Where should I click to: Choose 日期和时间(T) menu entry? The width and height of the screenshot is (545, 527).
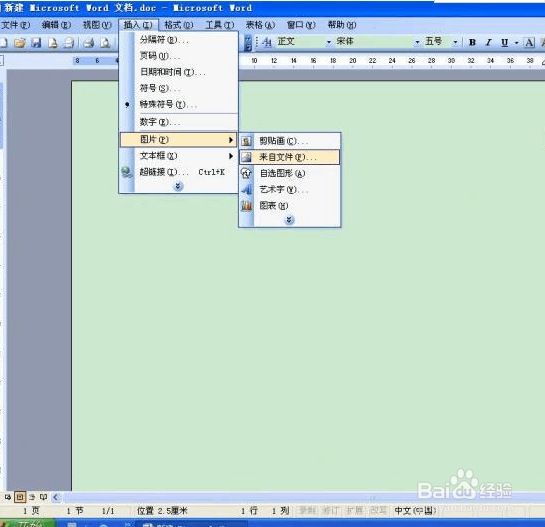coord(179,72)
